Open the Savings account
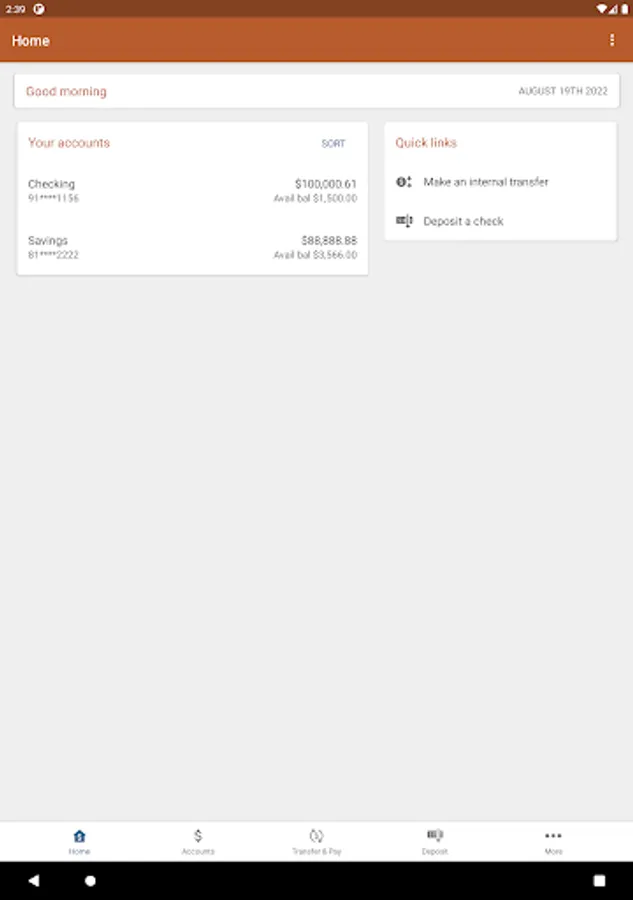 (192, 247)
